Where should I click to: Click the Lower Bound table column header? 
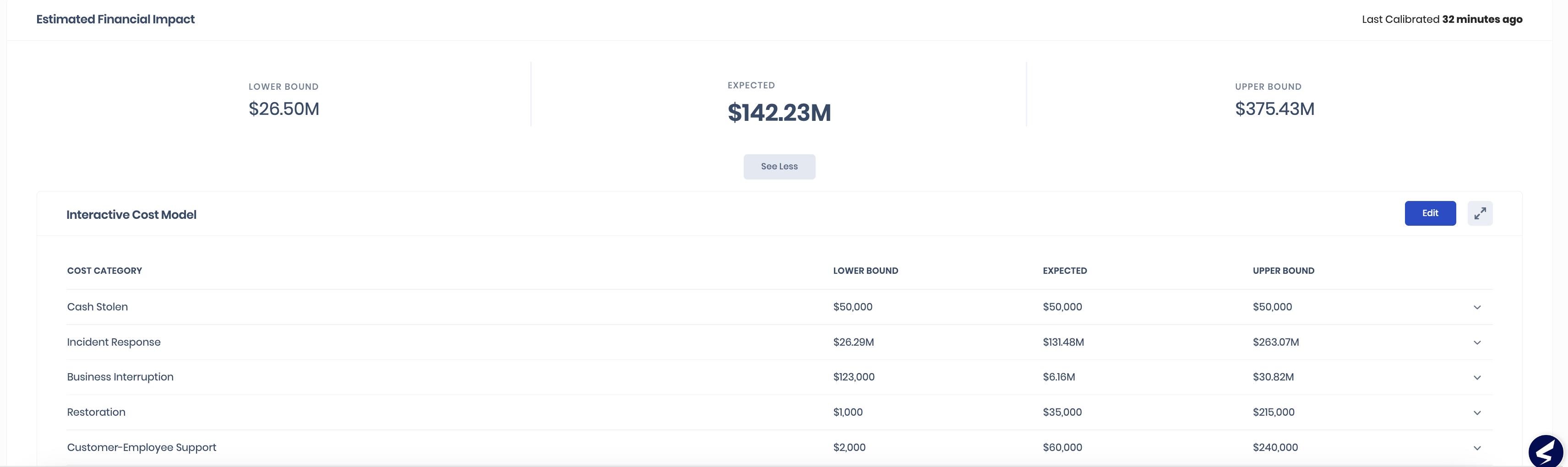pos(865,271)
